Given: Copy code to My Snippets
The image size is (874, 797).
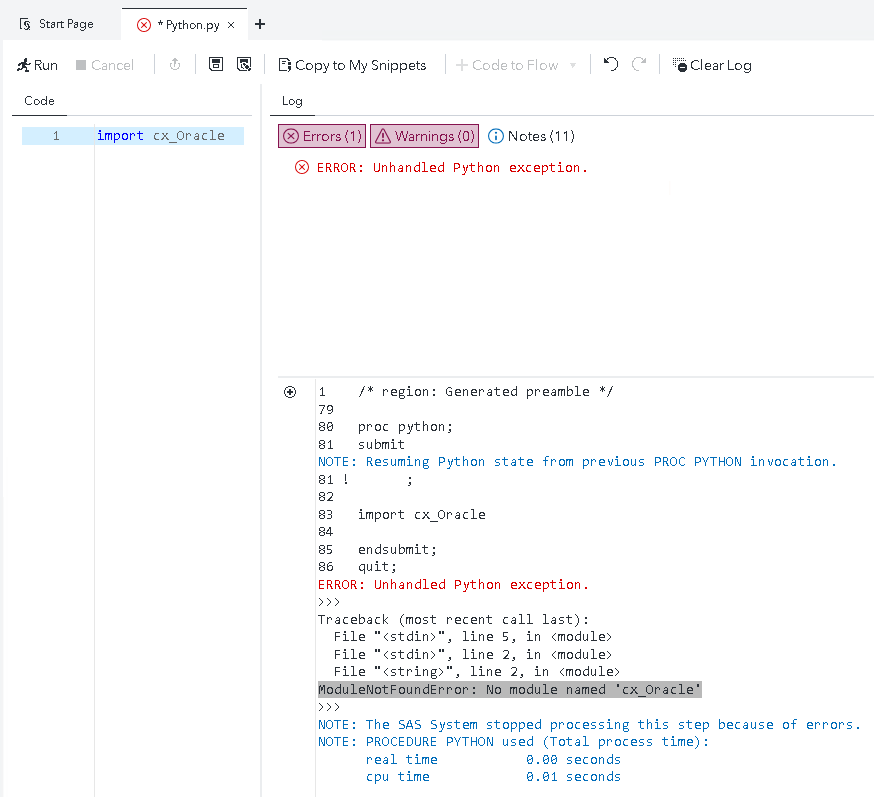Looking at the screenshot, I should [352, 65].
